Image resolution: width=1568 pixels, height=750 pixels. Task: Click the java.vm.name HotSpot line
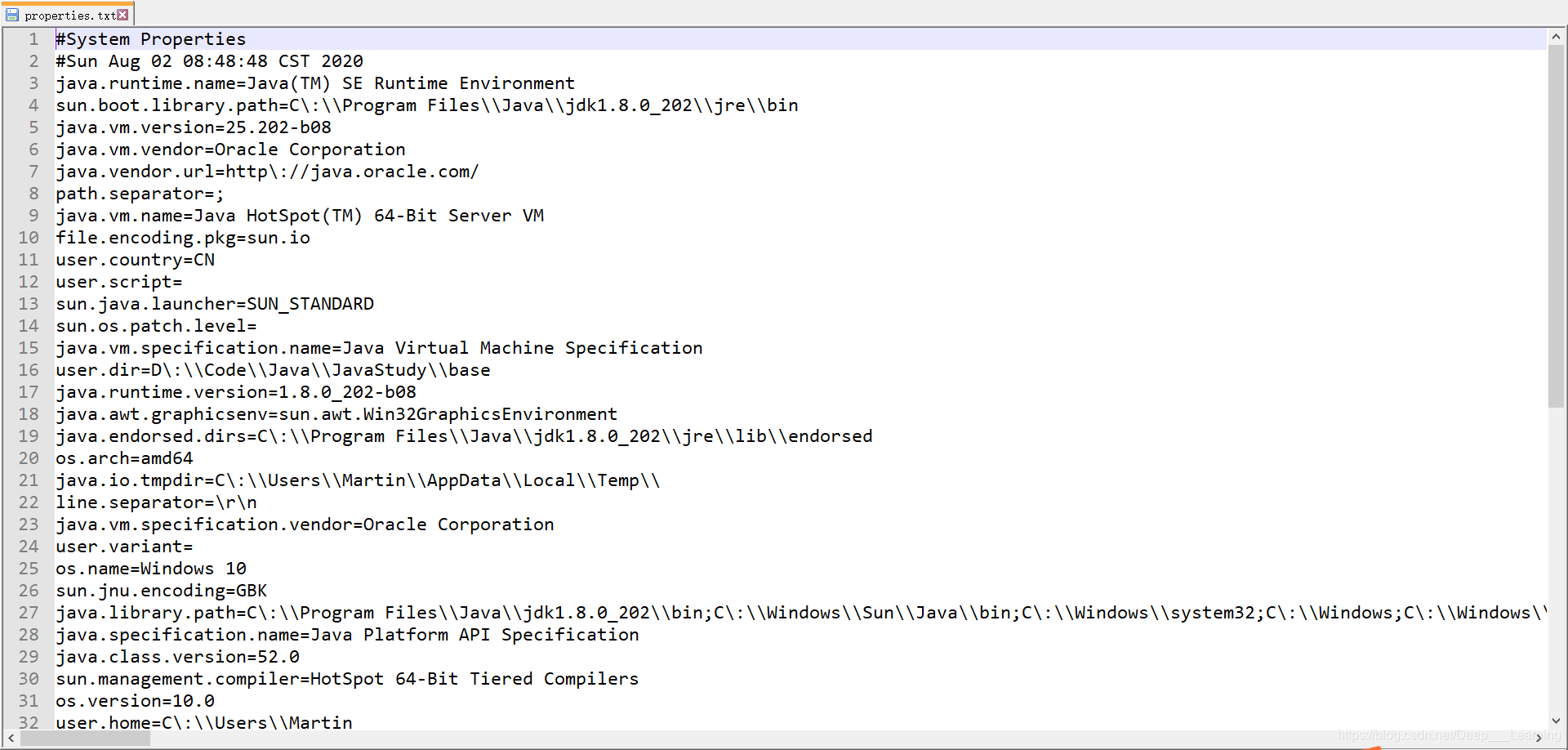tap(300, 216)
